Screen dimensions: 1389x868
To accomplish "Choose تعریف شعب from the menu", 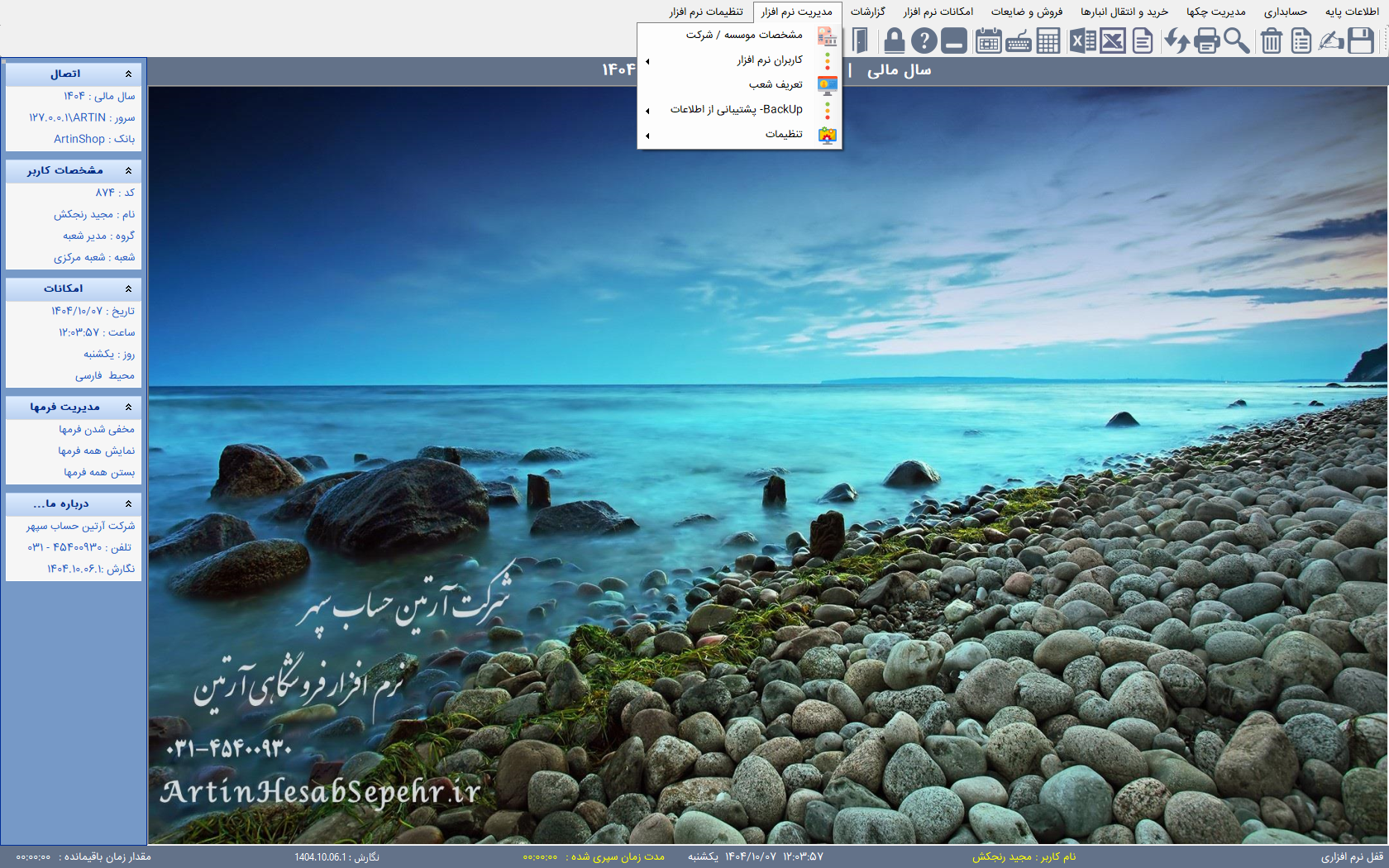I will tap(776, 85).
